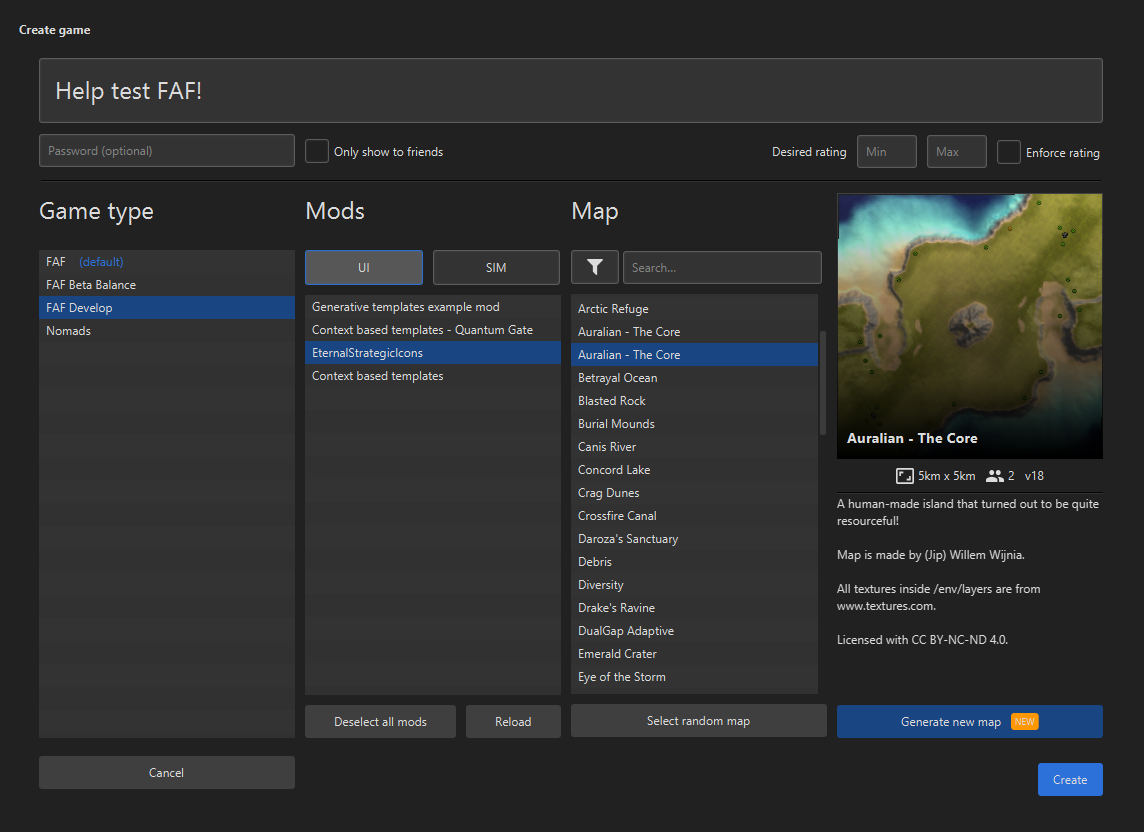The image size is (1144, 832).
Task: Click the Min rating input
Action: (886, 152)
